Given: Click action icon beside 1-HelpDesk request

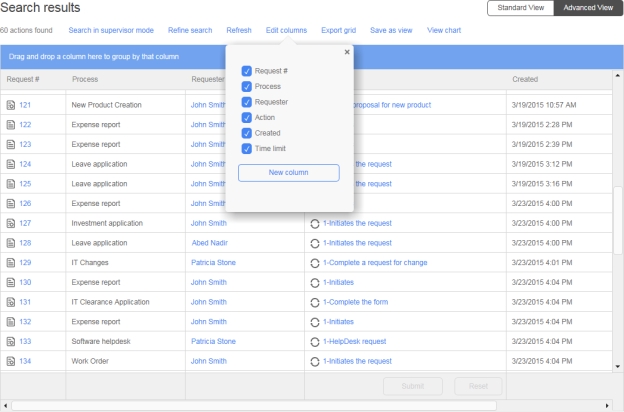Looking at the screenshot, I should [x=314, y=341].
